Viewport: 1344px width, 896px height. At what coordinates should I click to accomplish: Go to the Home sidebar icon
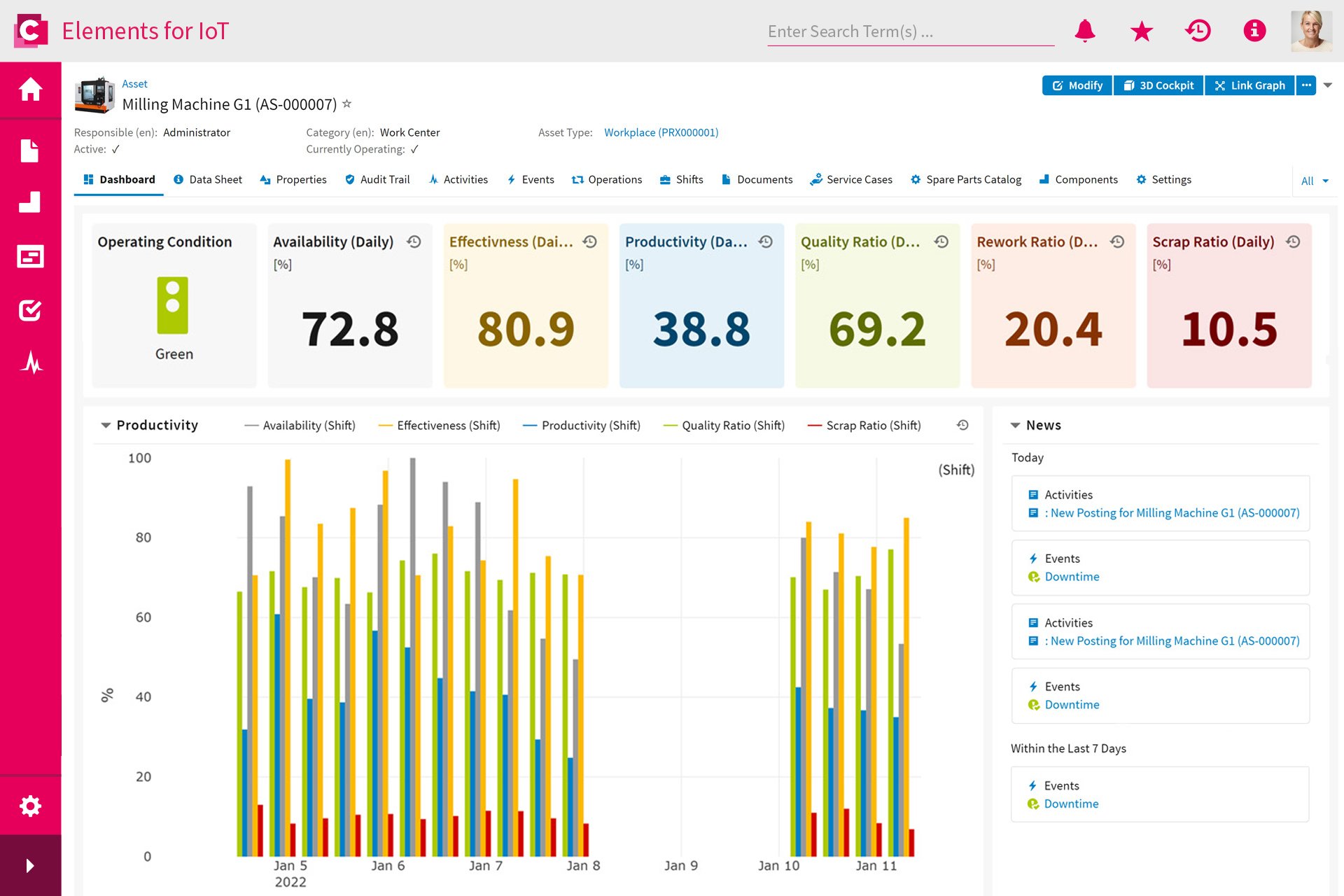click(x=30, y=90)
